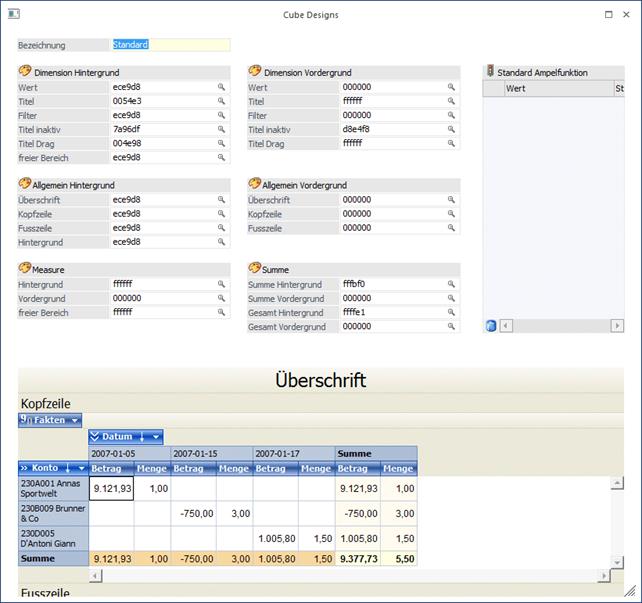
Task: Open color picker for Gesamt Hintergrund ffffe1
Action: pos(452,313)
